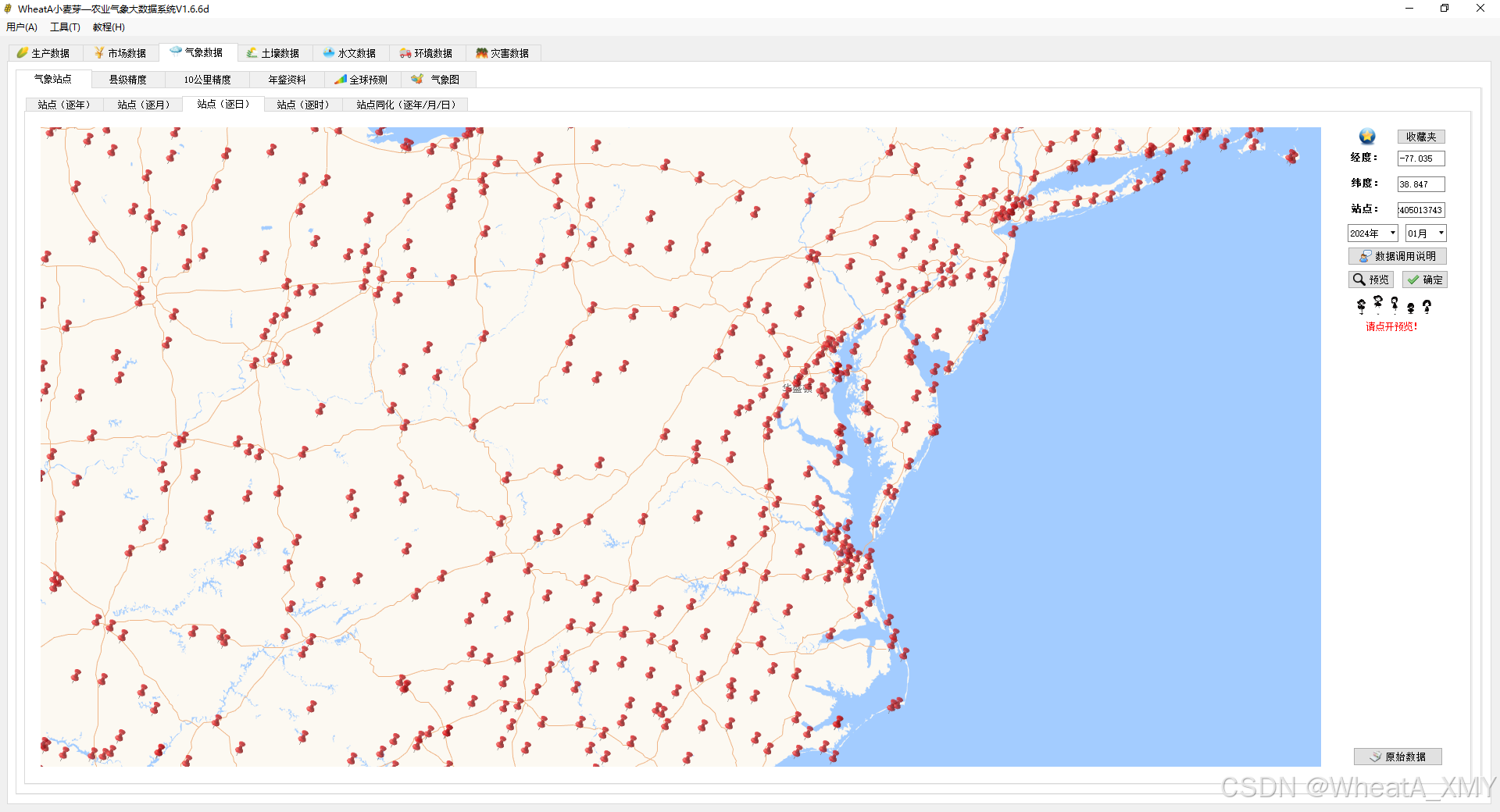Click the first dancing figure animation
1500x812 pixels.
point(1361,306)
